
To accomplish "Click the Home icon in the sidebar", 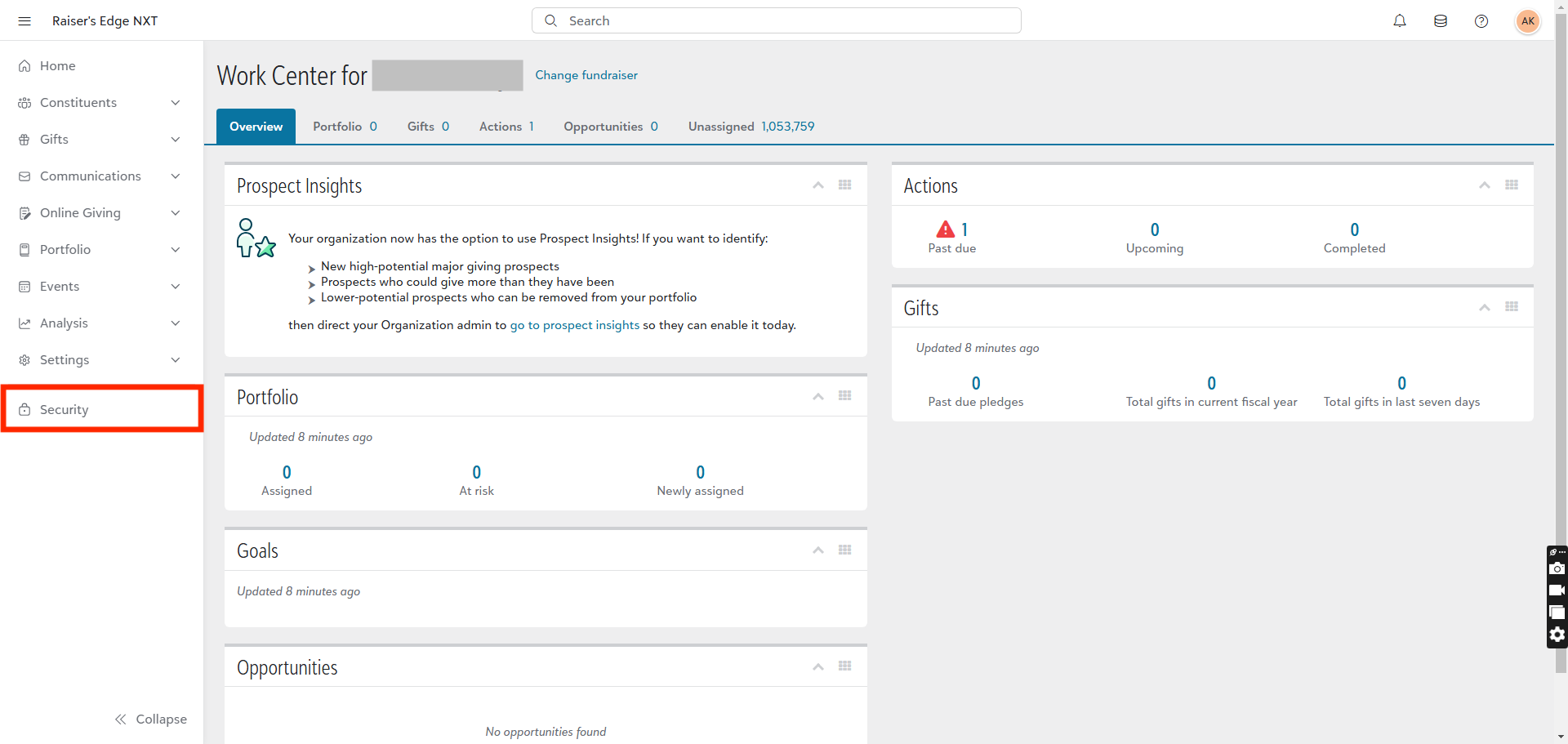I will coord(24,65).
